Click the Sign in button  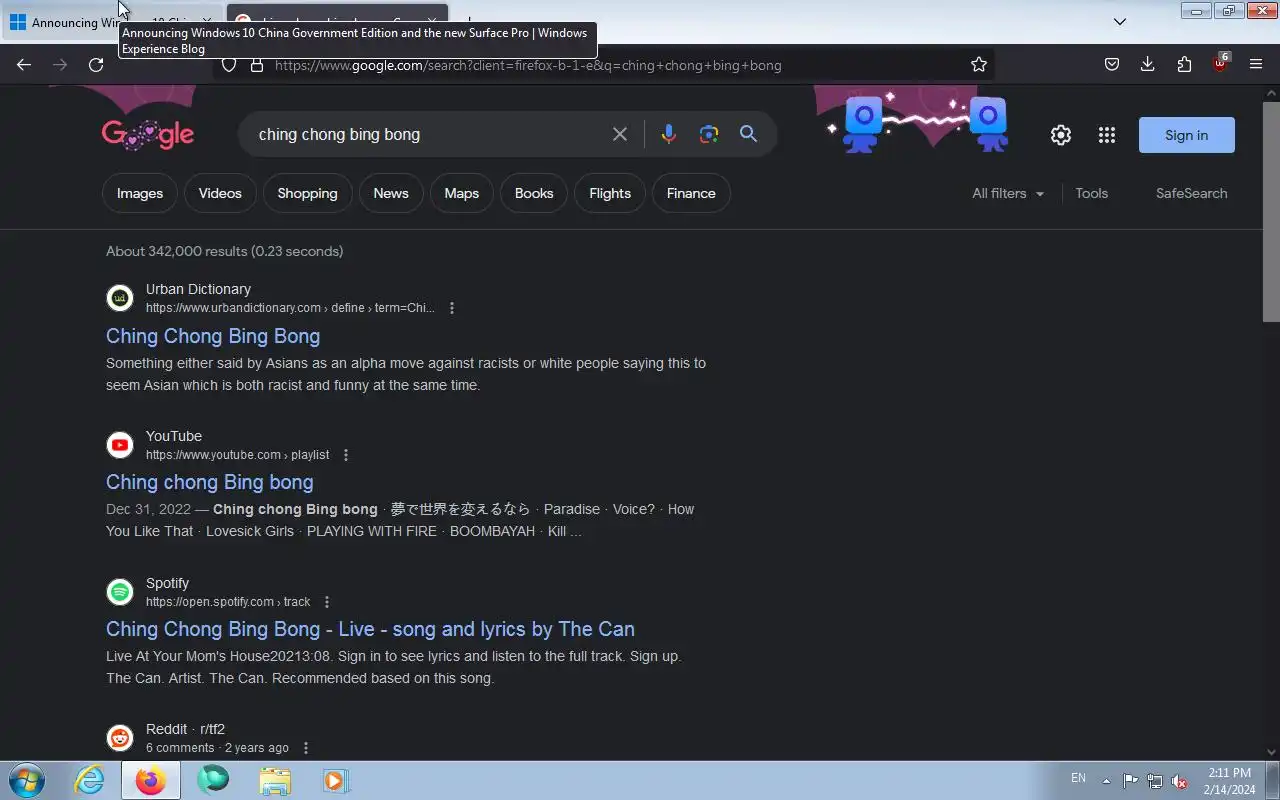pos(1187,135)
